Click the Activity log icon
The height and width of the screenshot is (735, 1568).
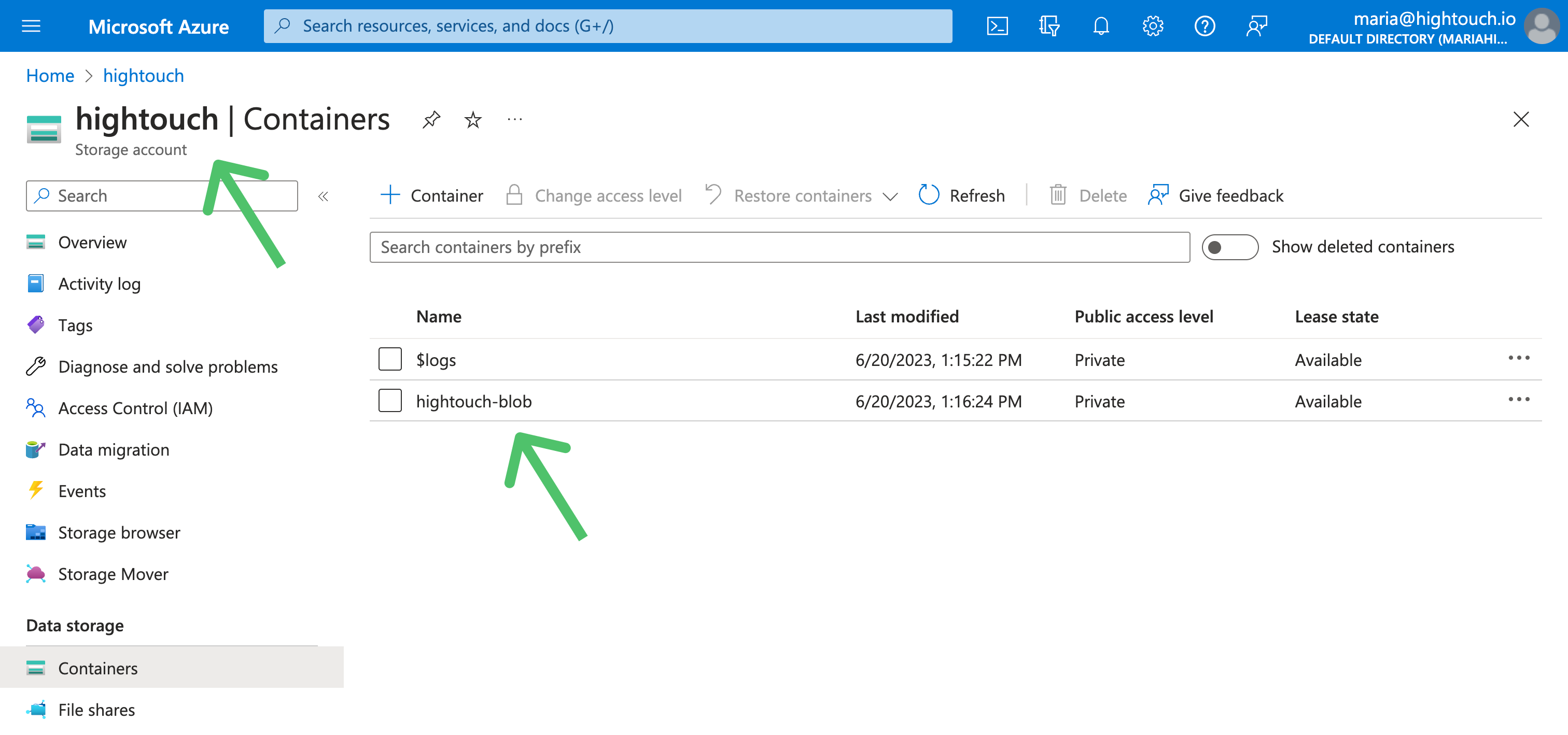click(35, 284)
